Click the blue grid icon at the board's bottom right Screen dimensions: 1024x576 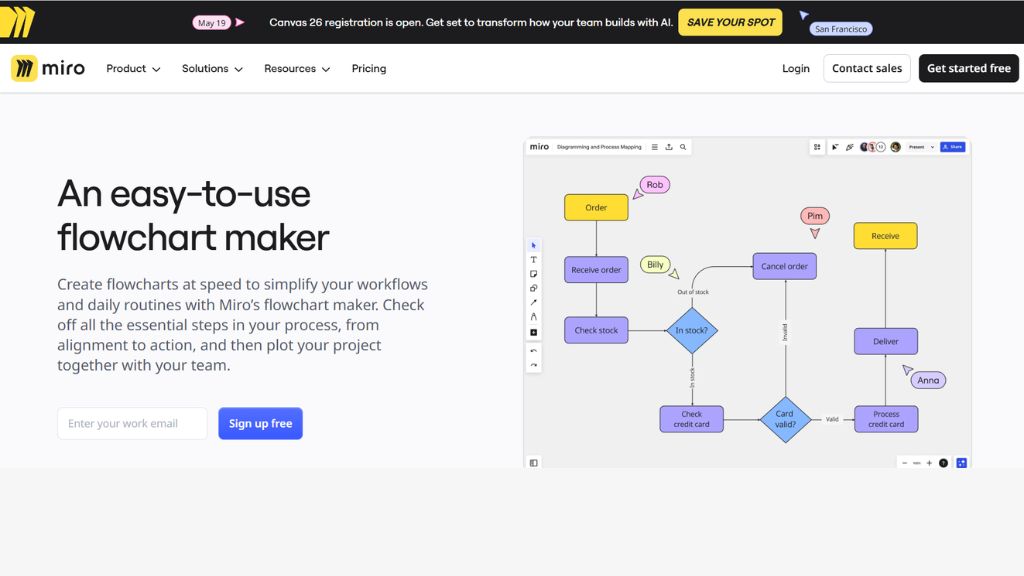pos(962,463)
